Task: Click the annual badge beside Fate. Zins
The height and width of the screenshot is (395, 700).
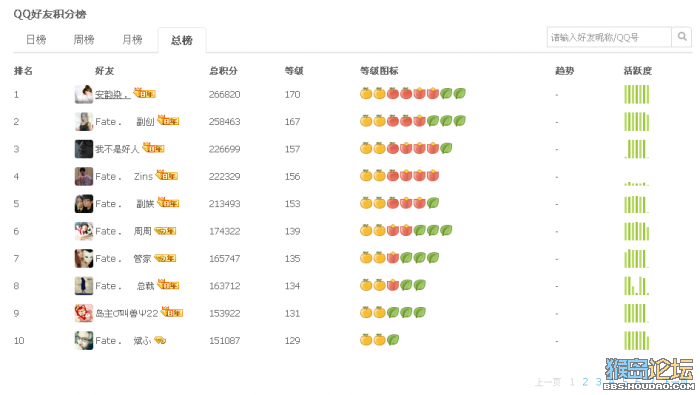Action: (167, 175)
